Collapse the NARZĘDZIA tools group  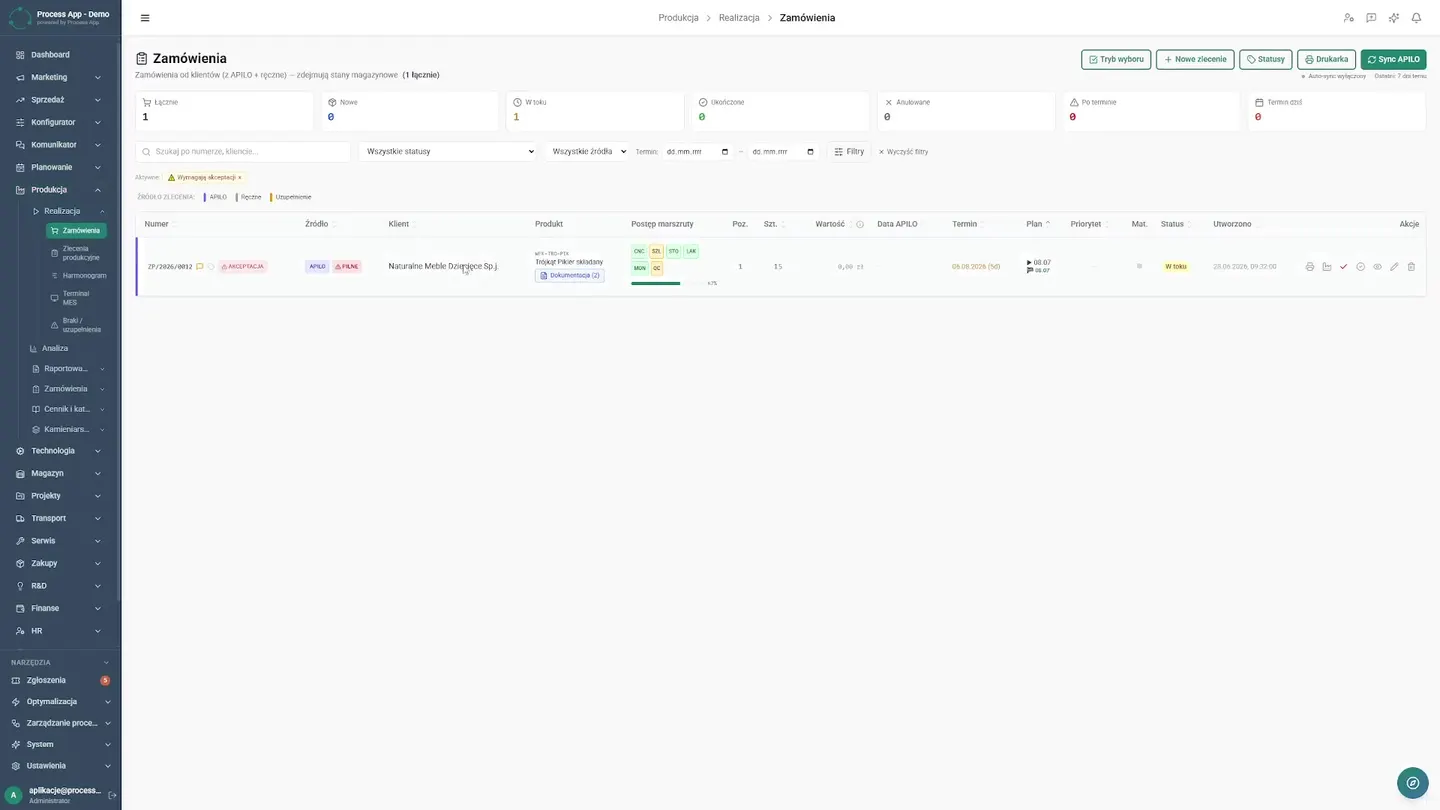[x=60, y=662]
